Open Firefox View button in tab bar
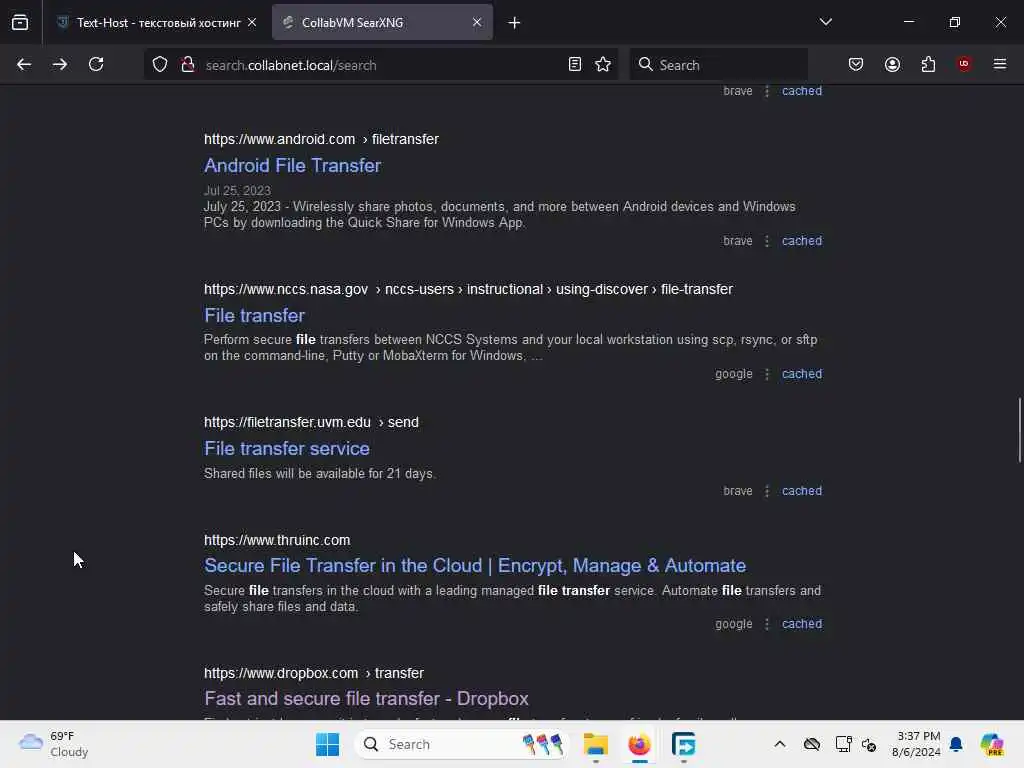The height and width of the screenshot is (768, 1024). click(20, 23)
